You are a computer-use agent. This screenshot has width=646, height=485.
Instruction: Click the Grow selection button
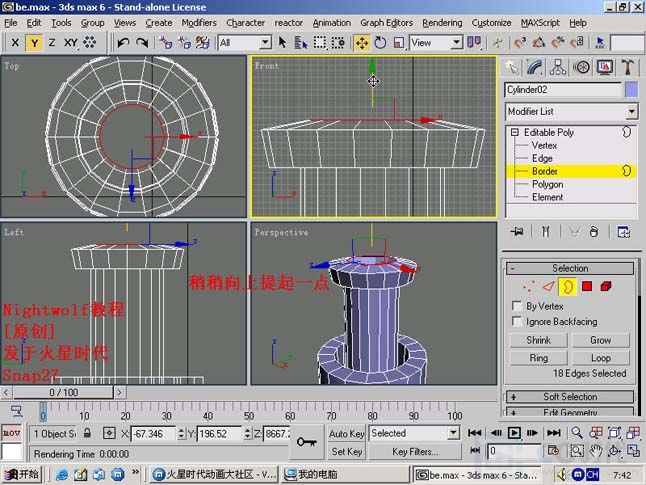(600, 340)
